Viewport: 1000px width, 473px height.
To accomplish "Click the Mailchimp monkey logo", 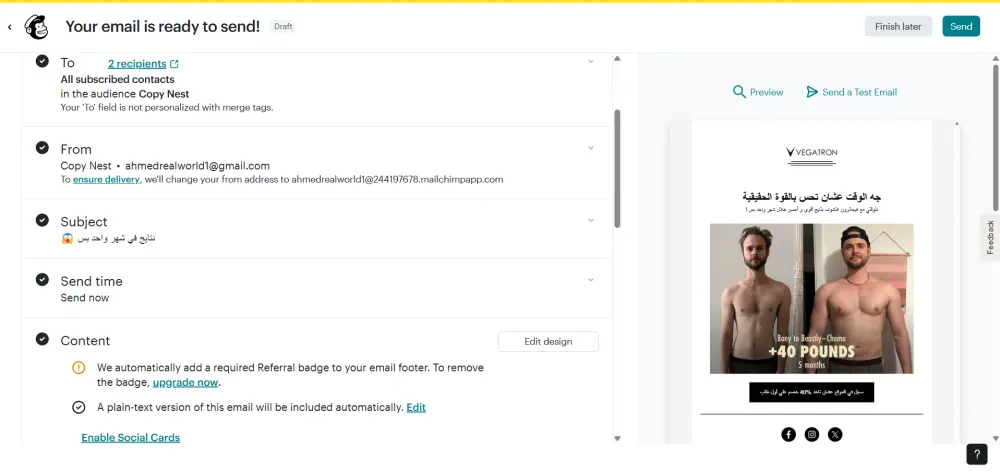I will (x=36, y=27).
